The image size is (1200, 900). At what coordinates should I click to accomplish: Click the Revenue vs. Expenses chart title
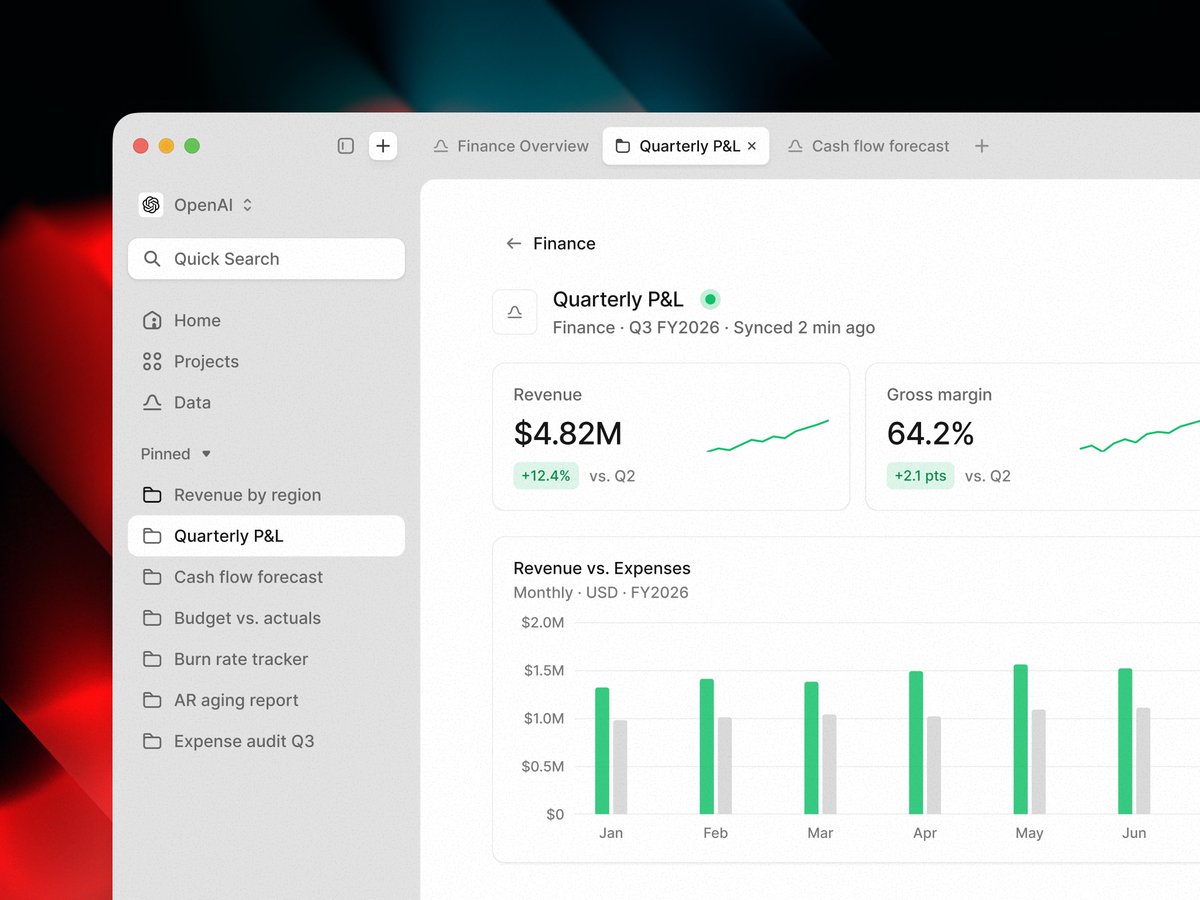tap(602, 569)
